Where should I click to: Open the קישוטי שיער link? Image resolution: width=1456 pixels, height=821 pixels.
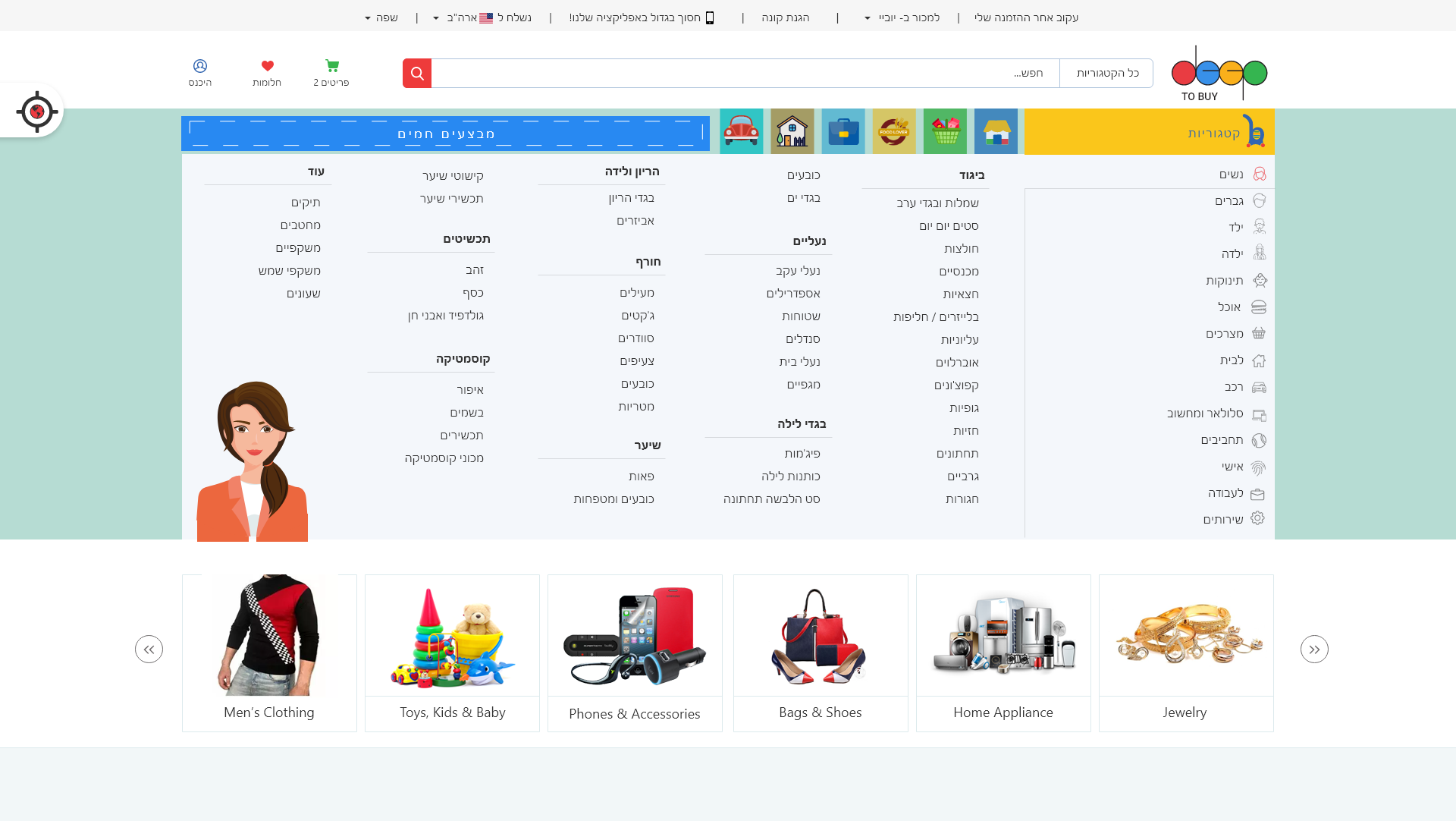453,176
